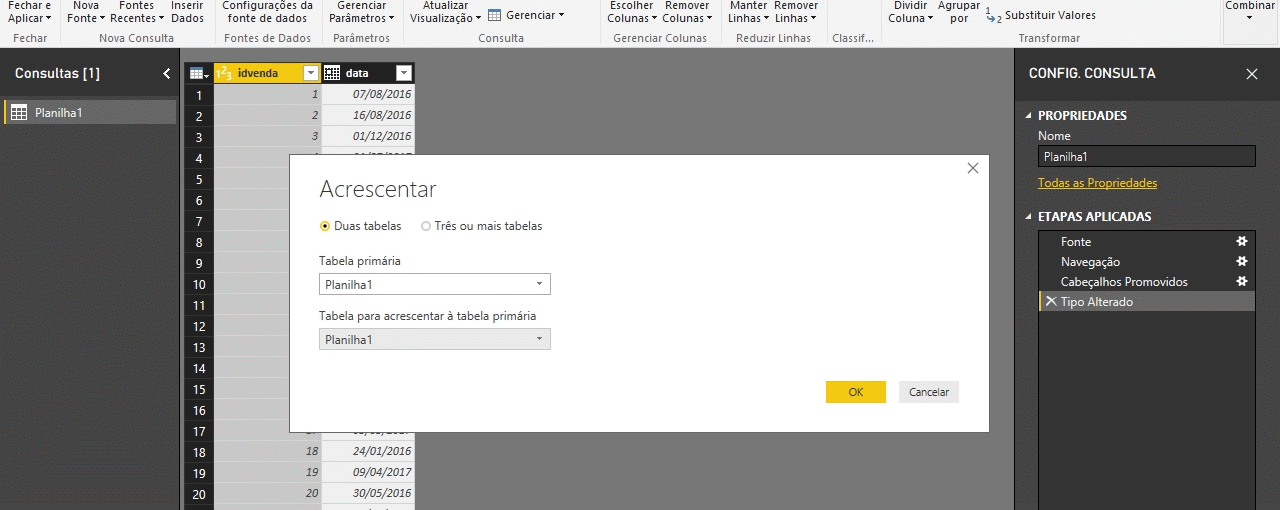The image size is (1280, 510).
Task: Open the idvenda column filter dropdown
Action: [310, 73]
